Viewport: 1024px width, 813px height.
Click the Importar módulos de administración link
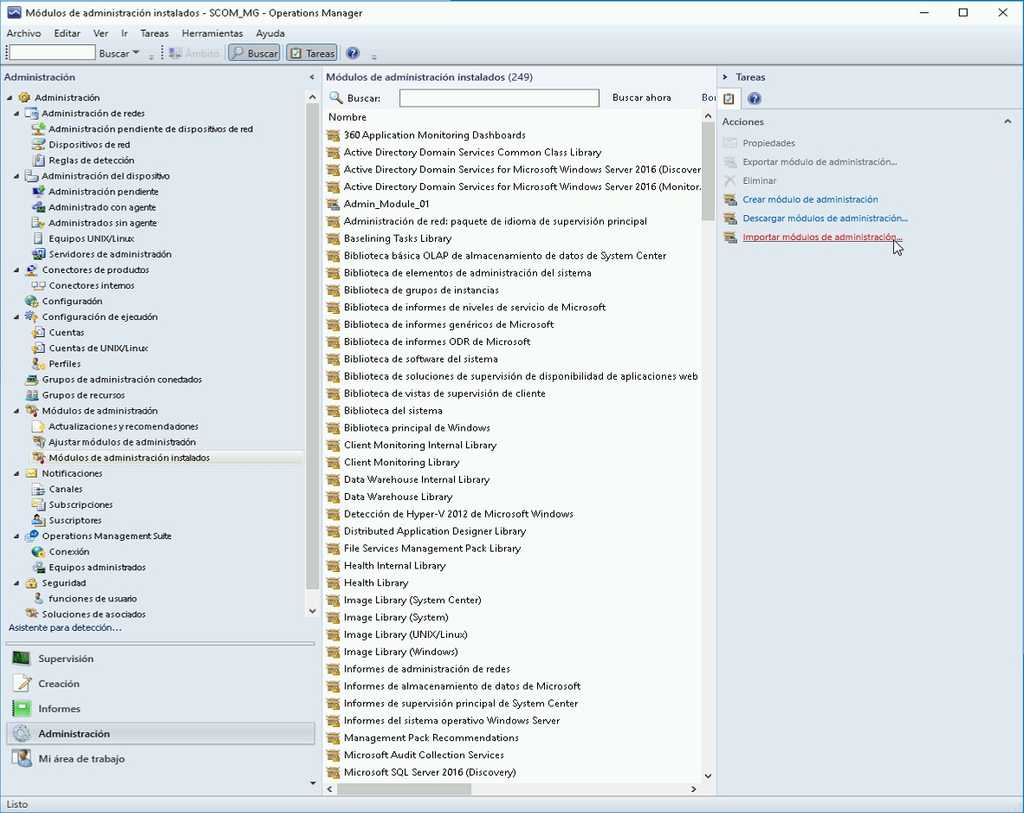point(822,237)
